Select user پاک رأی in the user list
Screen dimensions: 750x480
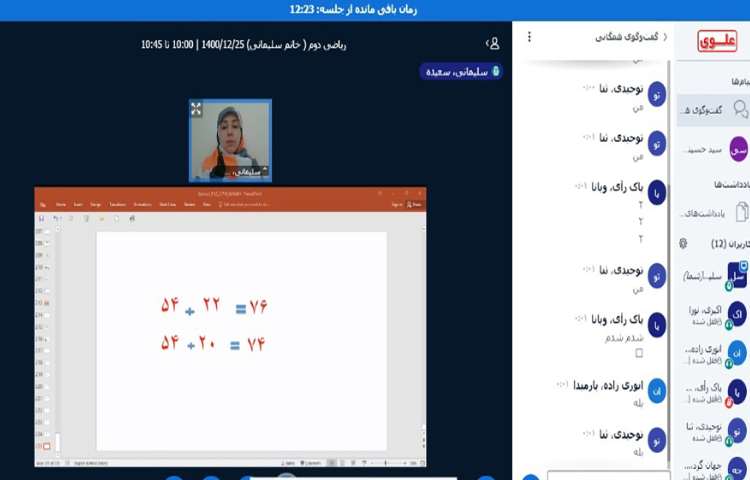tap(715, 392)
